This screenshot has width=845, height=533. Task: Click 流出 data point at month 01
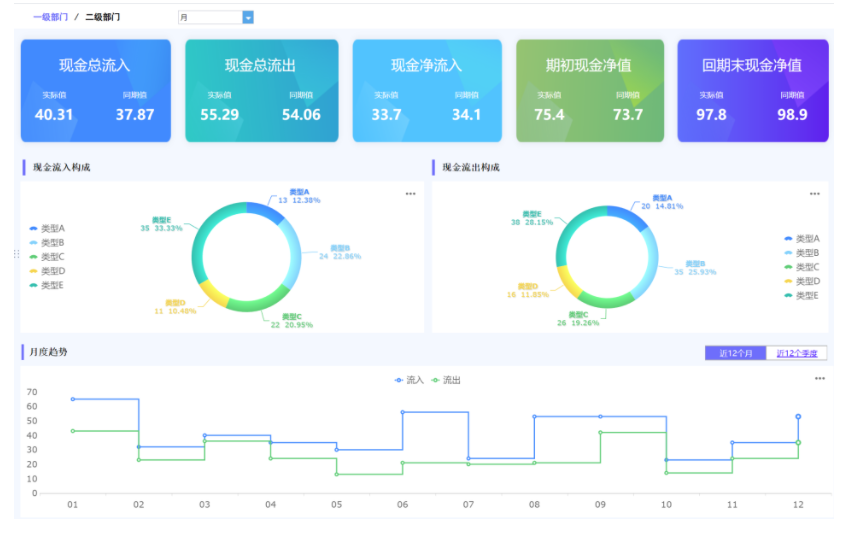73,431
